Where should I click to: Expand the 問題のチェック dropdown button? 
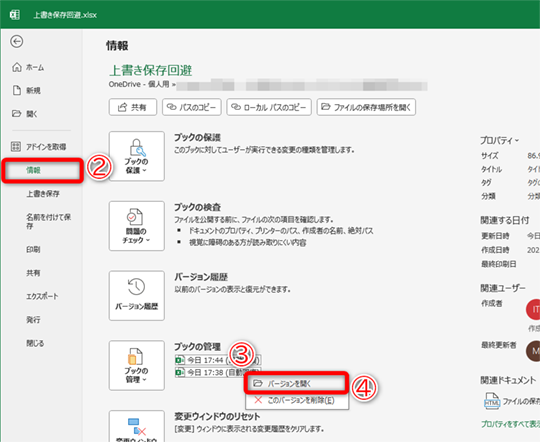137,226
